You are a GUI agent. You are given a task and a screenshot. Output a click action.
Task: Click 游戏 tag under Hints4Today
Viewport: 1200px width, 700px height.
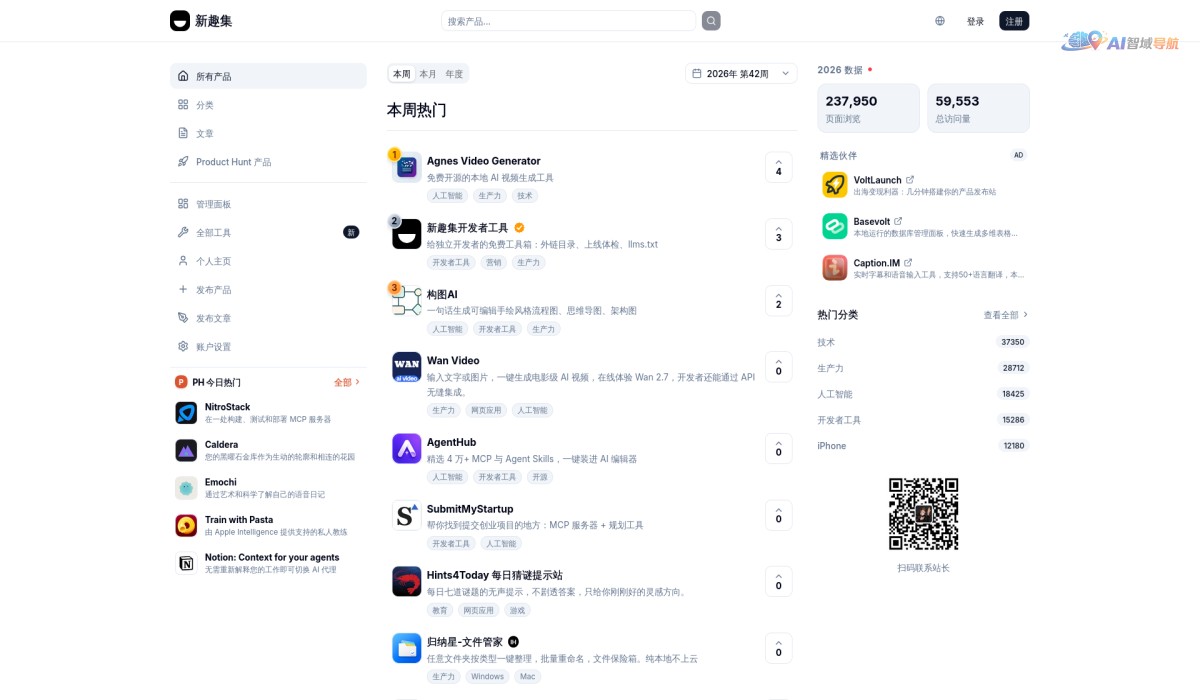coord(516,610)
